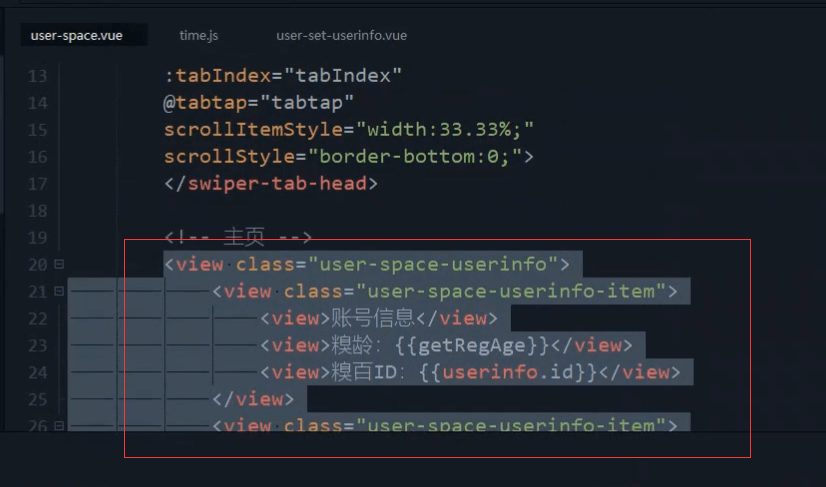Collapse the code block at line 26
826x487 pixels.
59,425
